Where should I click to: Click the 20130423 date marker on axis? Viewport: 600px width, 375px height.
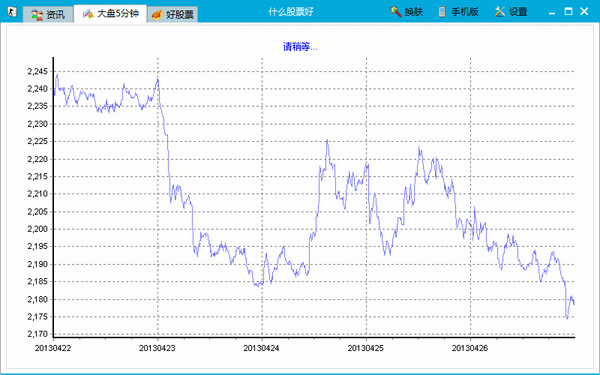[157, 348]
